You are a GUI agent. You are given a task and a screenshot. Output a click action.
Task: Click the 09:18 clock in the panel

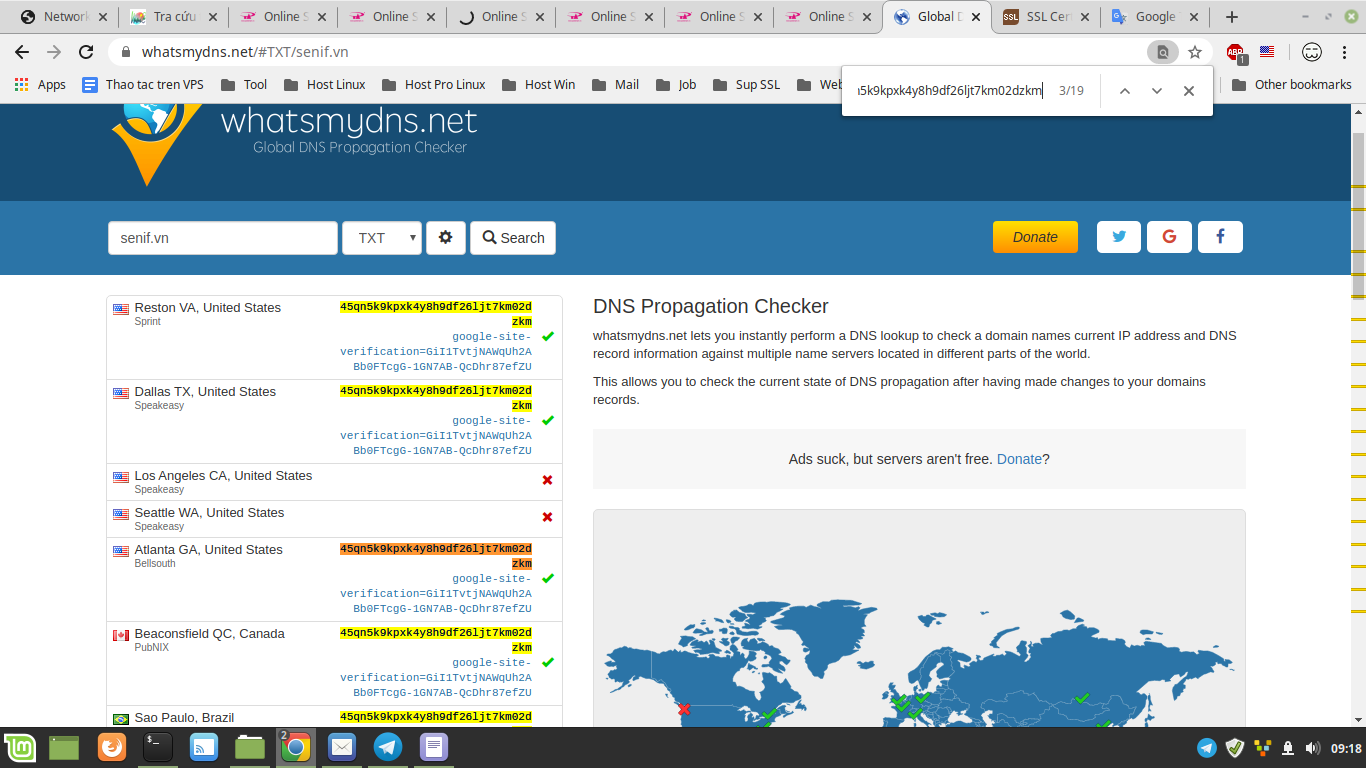pos(1347,748)
